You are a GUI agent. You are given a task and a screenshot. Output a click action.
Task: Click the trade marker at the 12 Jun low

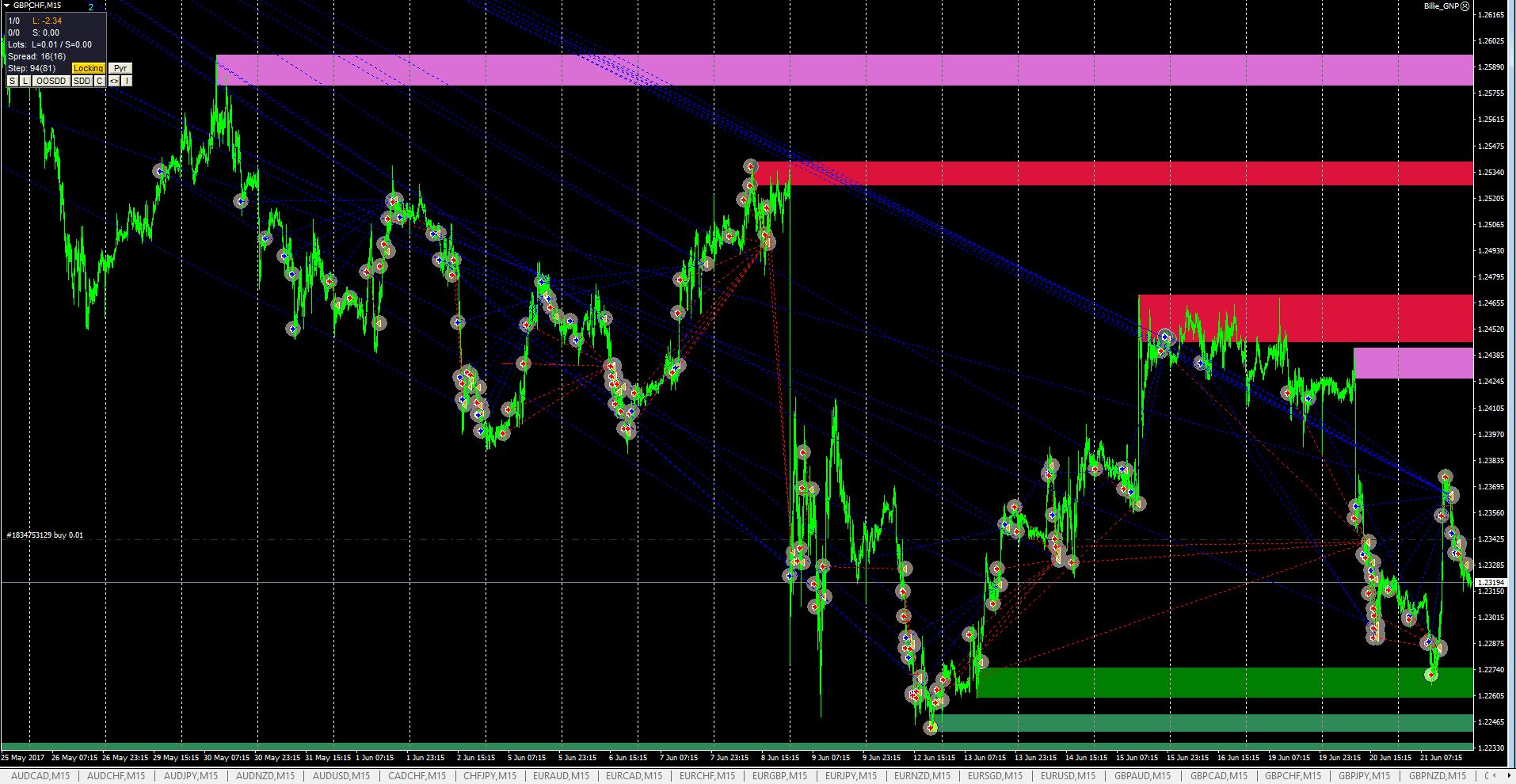click(x=931, y=727)
